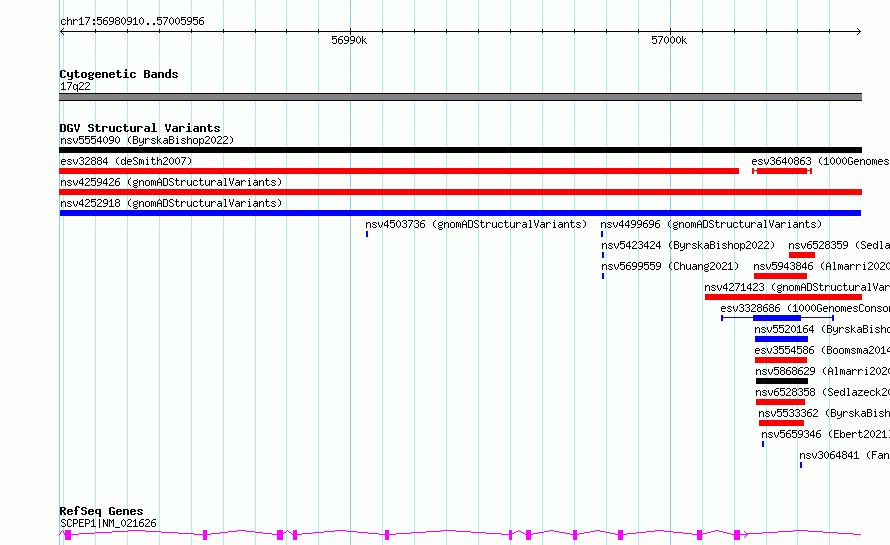890x545 pixels.
Task: Click the nsv5520164 blue variant bar
Action: [x=781, y=339]
